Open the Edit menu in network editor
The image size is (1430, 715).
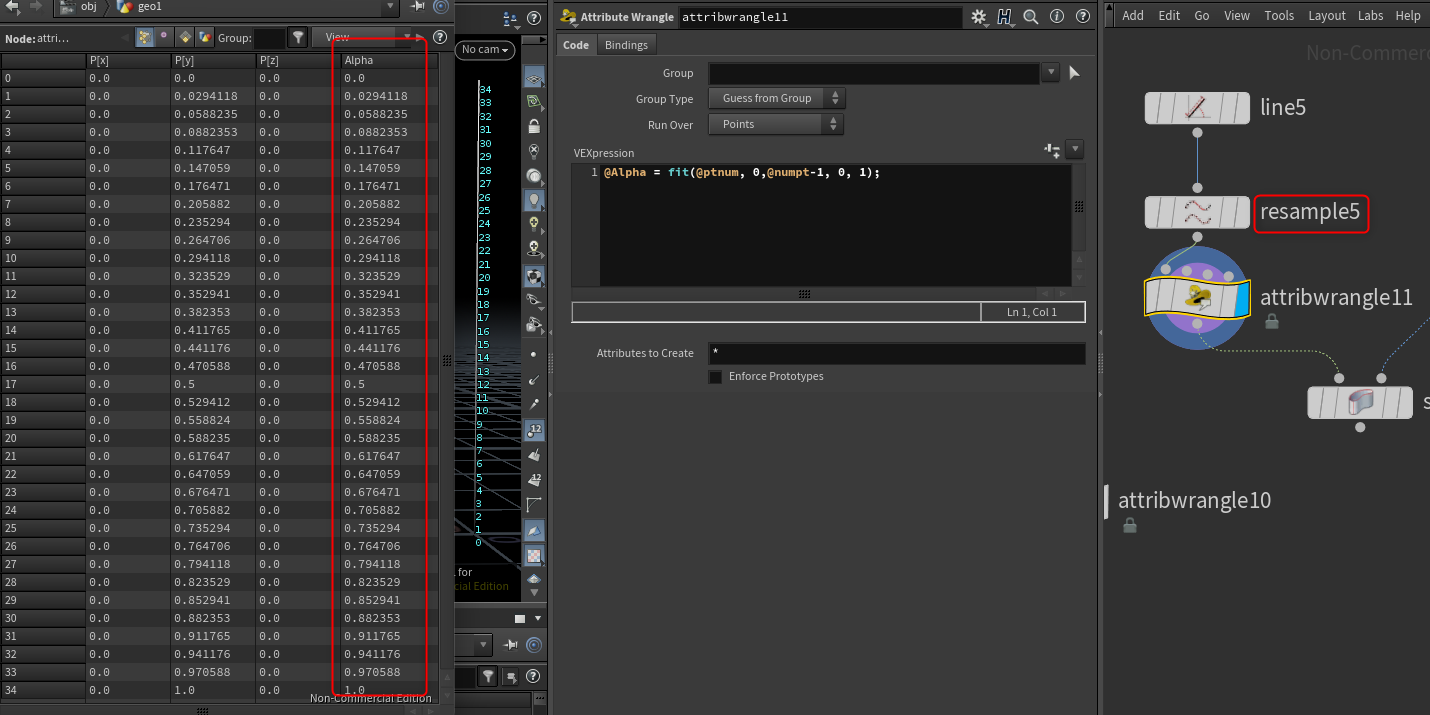click(x=1169, y=15)
